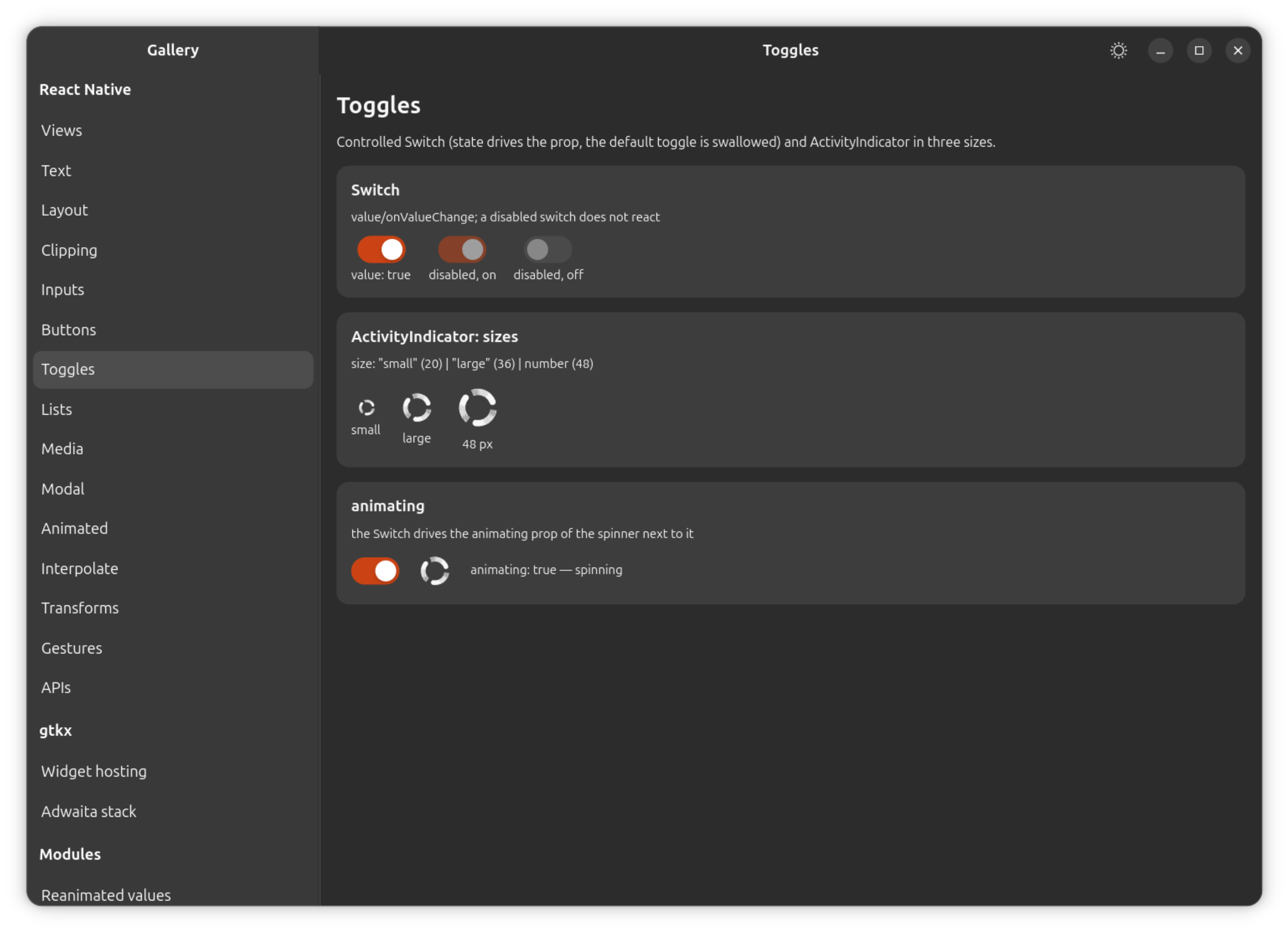The height and width of the screenshot is (932, 1288).
Task: Open the Views page in sidebar
Action: coord(173,130)
